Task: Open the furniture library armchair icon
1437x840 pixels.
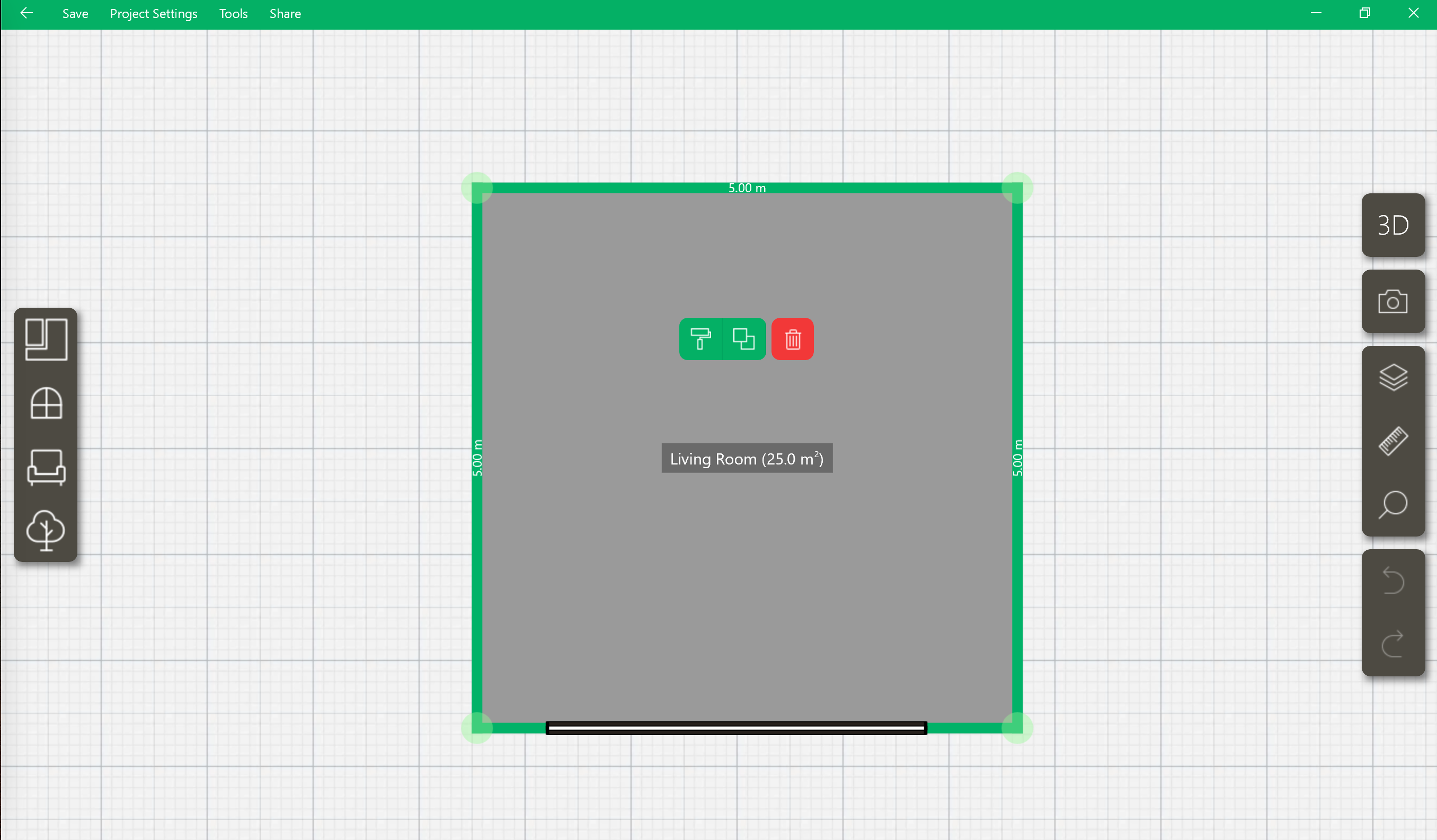Action: point(46,467)
